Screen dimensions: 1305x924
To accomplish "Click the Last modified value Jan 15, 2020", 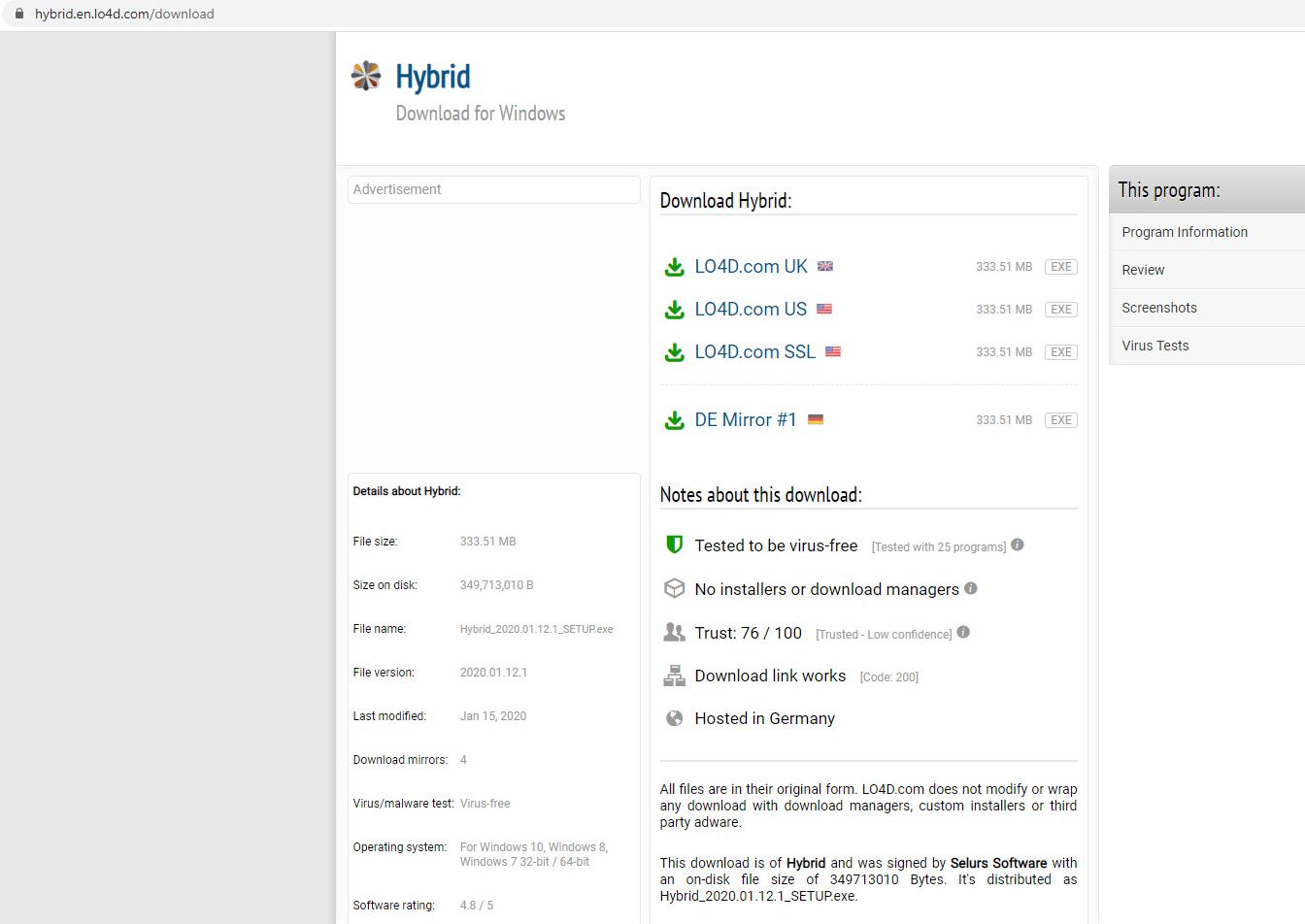I will point(492,716).
